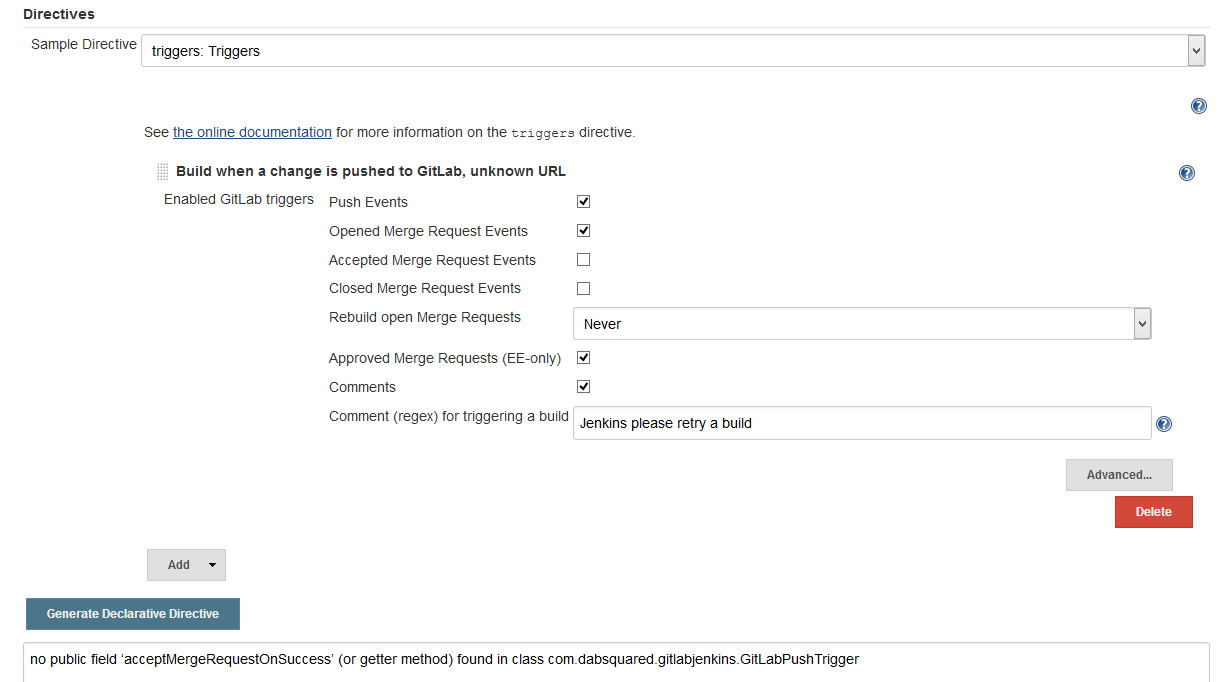The height and width of the screenshot is (682, 1222).
Task: Click the 'Build when a change is pushed' title
Action: click(x=371, y=171)
